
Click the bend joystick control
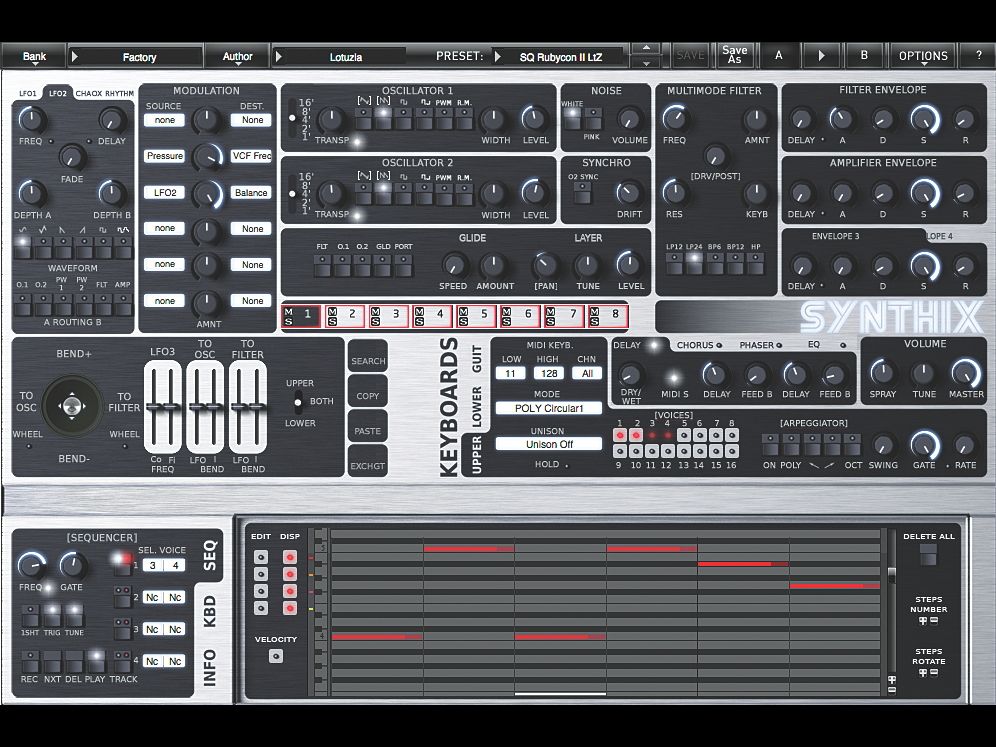71,406
